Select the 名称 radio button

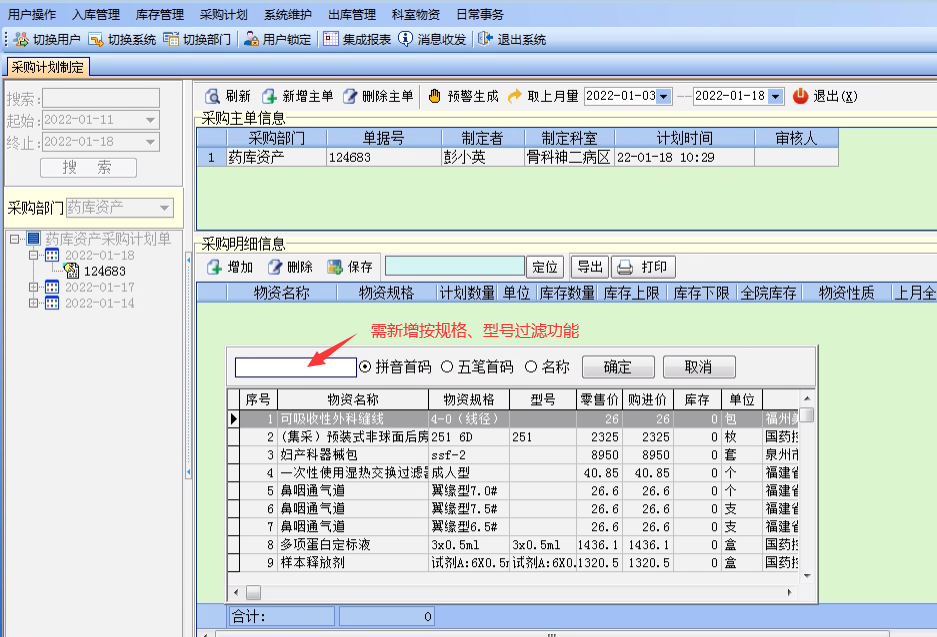click(x=531, y=367)
